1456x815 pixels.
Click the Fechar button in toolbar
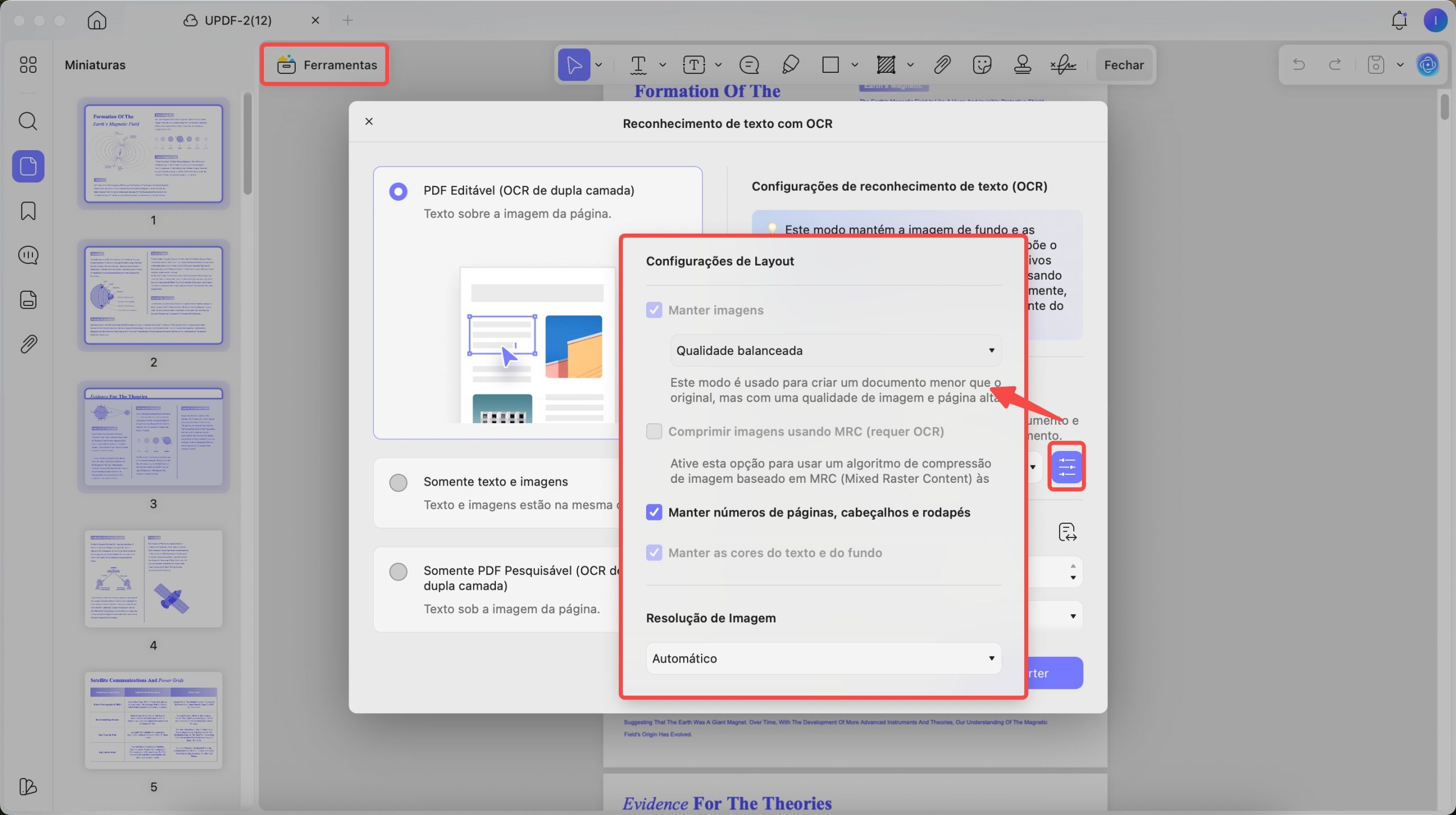(x=1124, y=65)
